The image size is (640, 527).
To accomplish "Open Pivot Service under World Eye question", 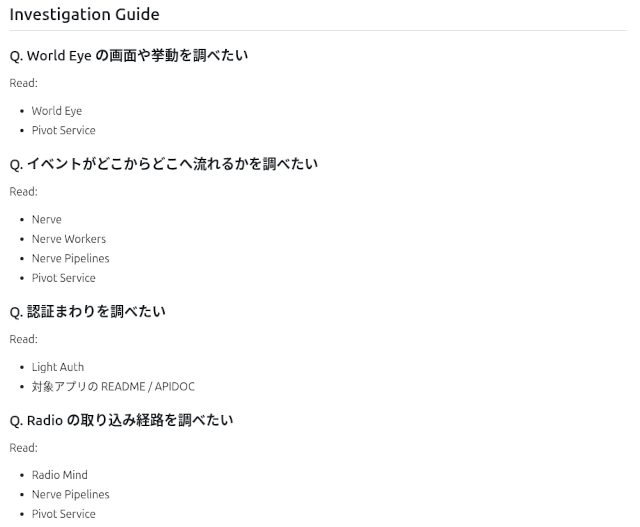I will pos(63,130).
